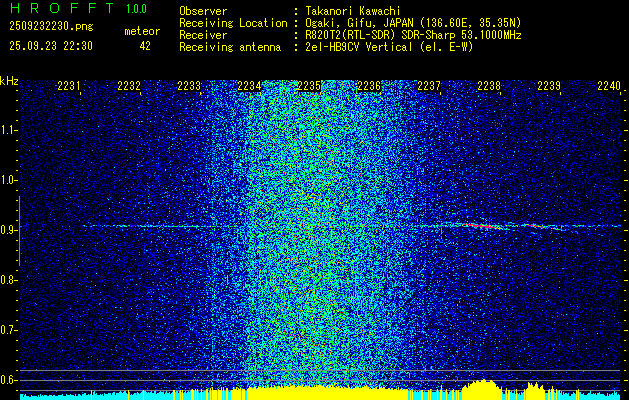This screenshot has width=629, height=400.
Task: Click the 2235 time marker
Action: pos(309,86)
